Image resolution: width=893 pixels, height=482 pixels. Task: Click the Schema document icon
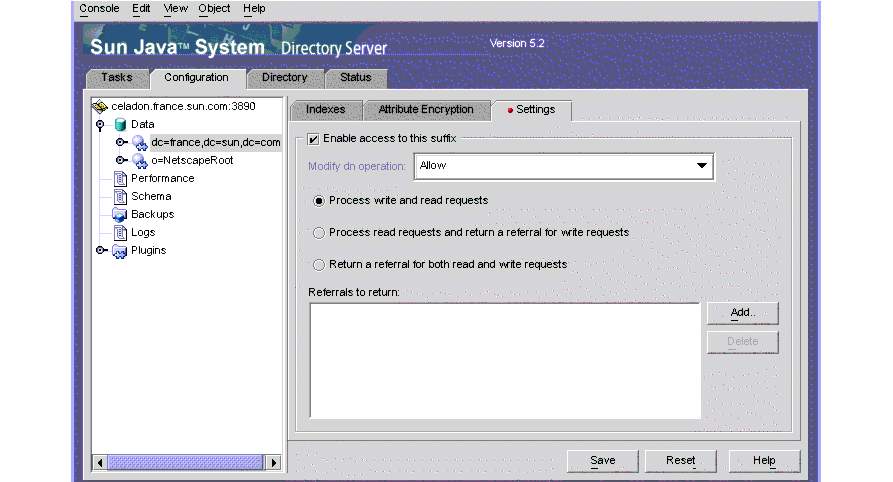click(x=120, y=197)
